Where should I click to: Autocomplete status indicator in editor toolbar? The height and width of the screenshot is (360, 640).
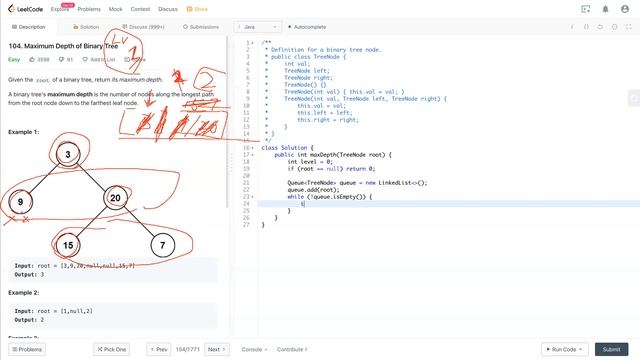(x=307, y=27)
